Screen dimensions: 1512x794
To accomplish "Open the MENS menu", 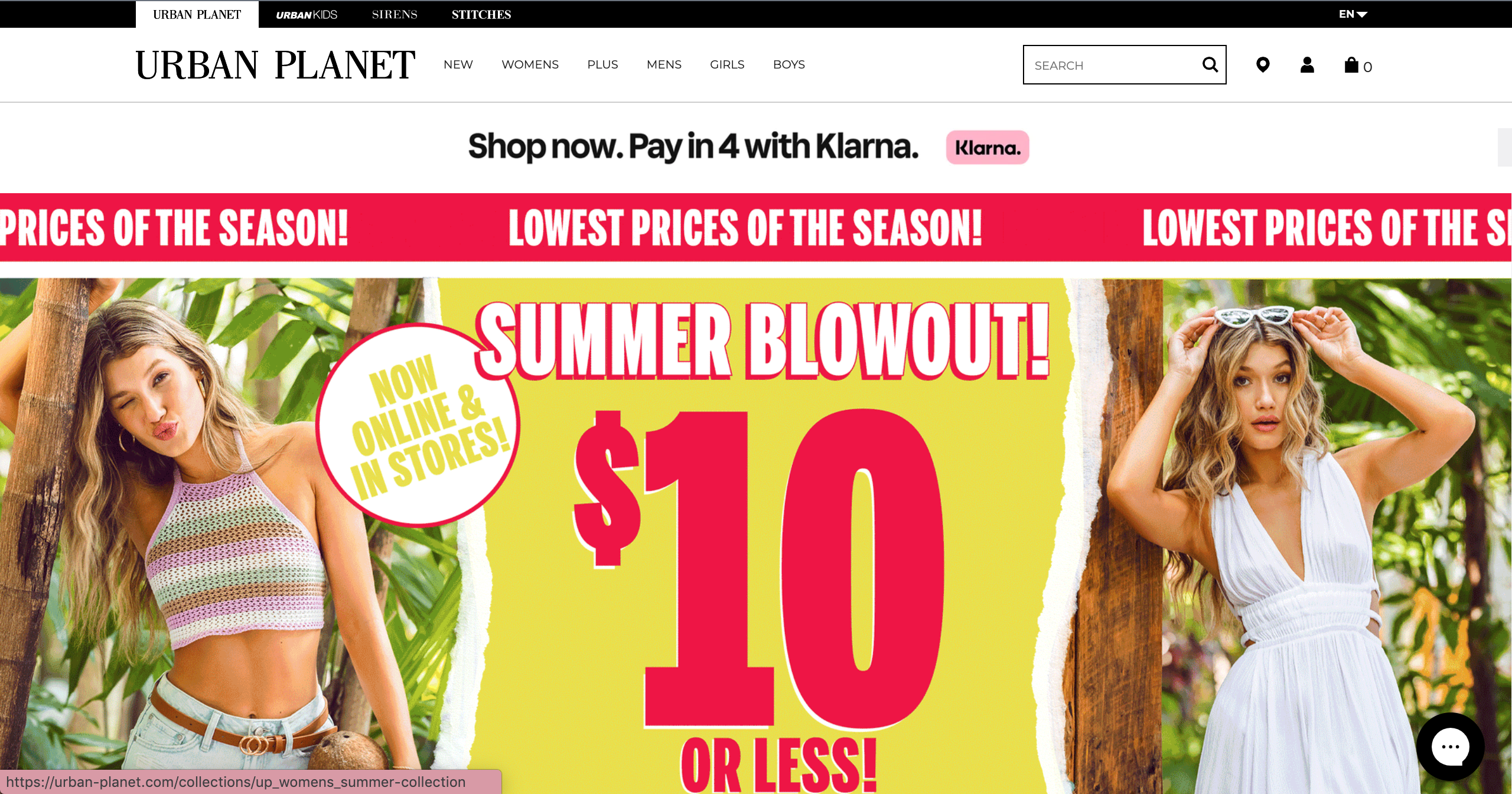I will (664, 64).
